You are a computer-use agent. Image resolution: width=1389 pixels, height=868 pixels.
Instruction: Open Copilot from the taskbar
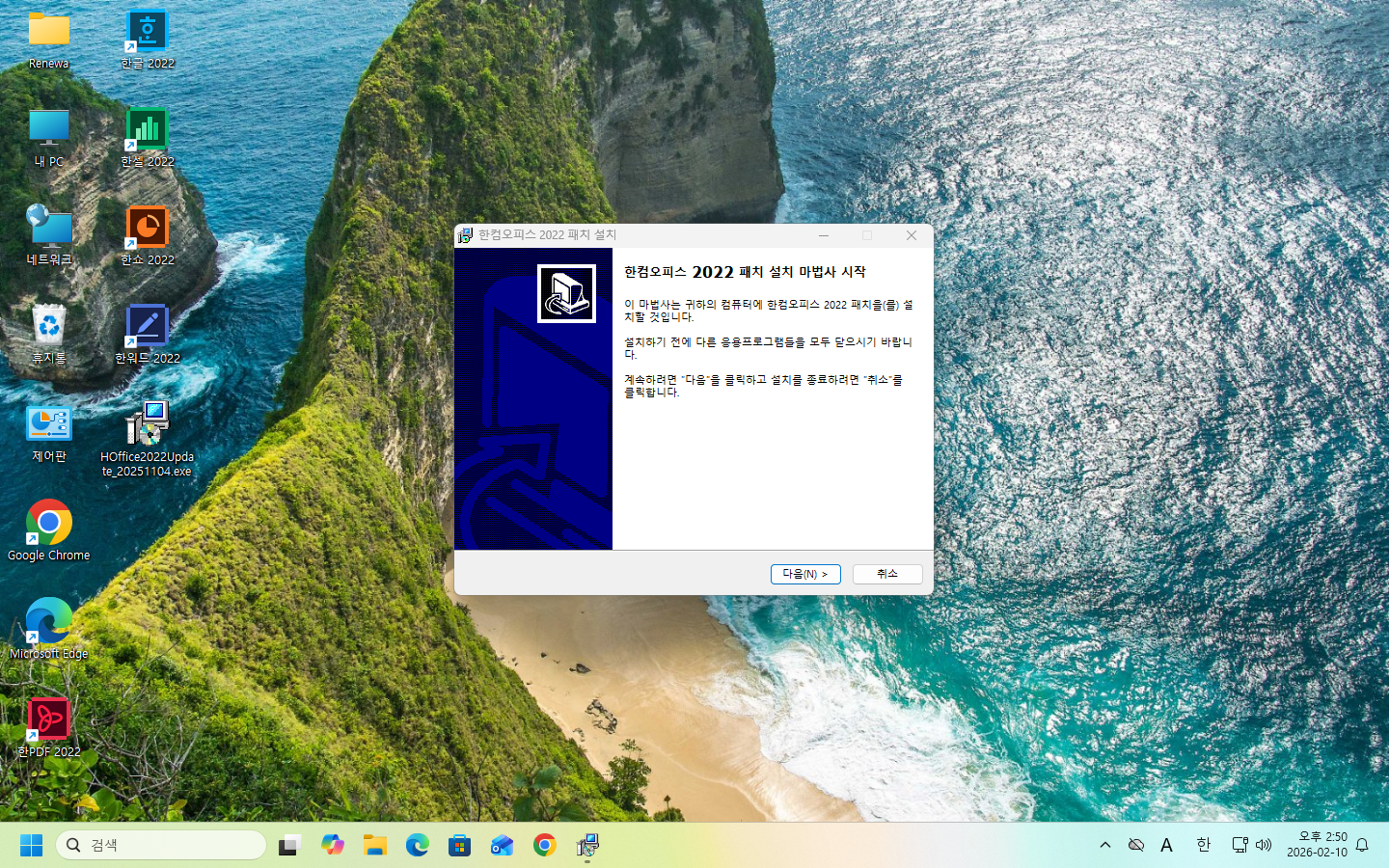click(333, 845)
